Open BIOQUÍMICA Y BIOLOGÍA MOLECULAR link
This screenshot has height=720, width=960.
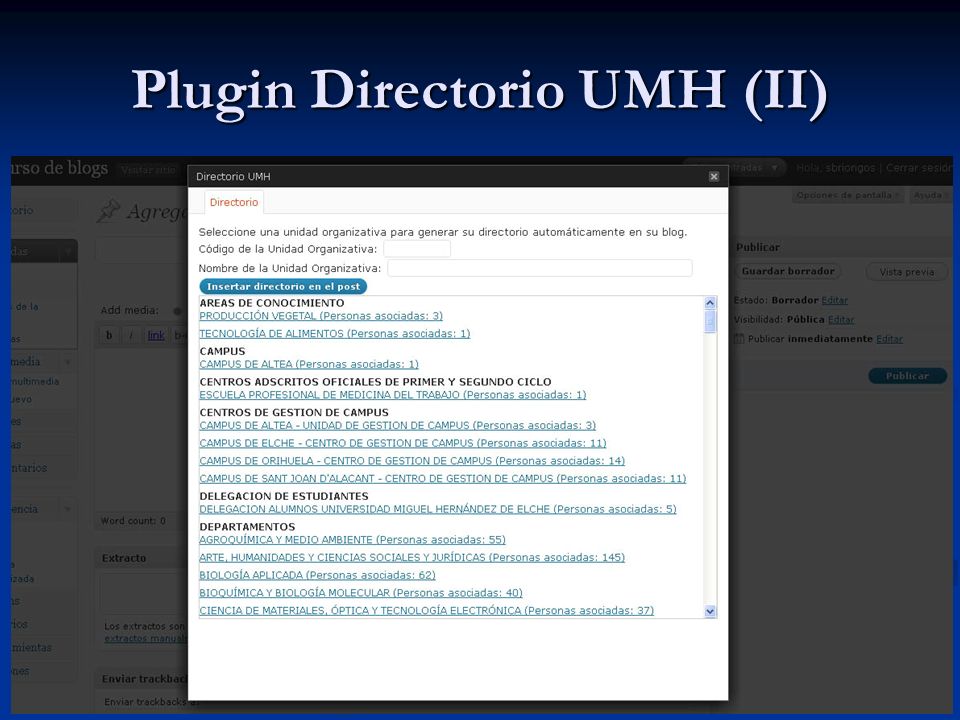coord(361,593)
